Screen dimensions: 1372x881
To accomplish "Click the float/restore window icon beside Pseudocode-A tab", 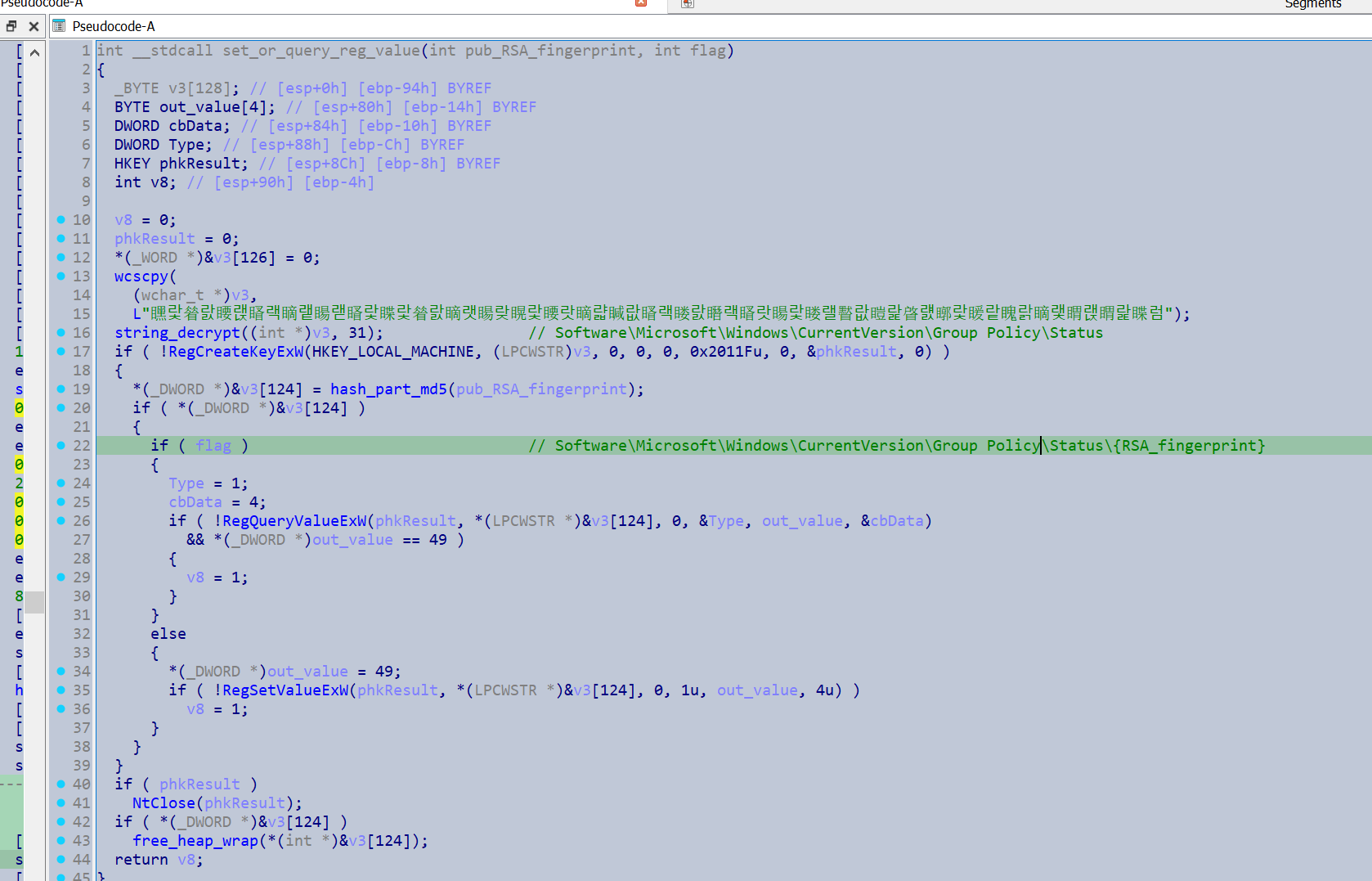I will click(x=11, y=26).
